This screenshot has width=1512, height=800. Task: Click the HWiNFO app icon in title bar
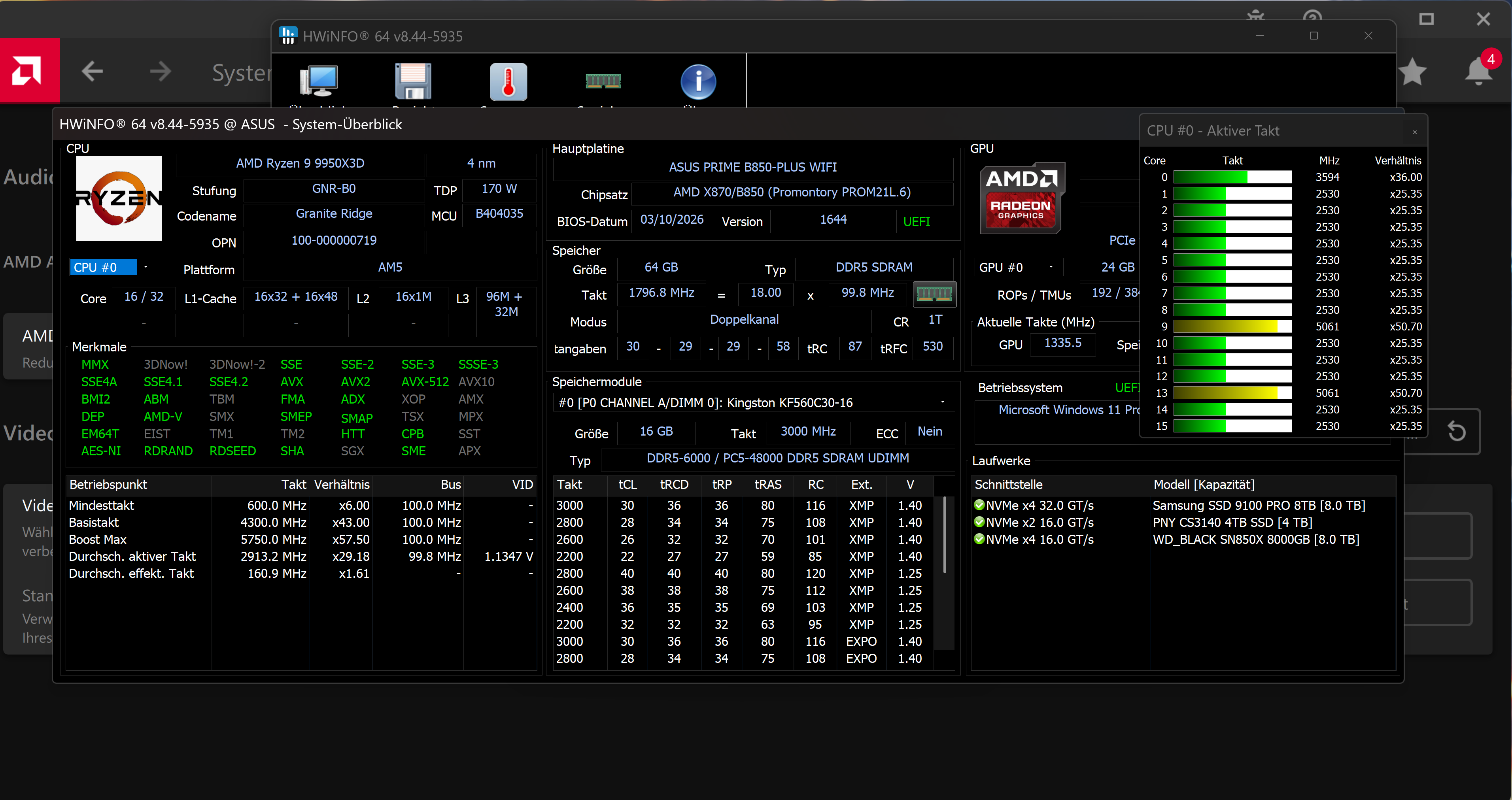pos(288,36)
